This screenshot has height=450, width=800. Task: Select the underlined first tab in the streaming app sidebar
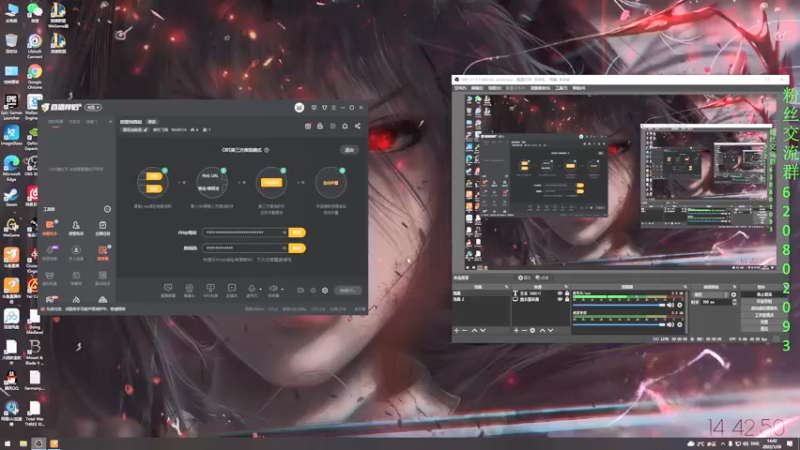[x=56, y=122]
